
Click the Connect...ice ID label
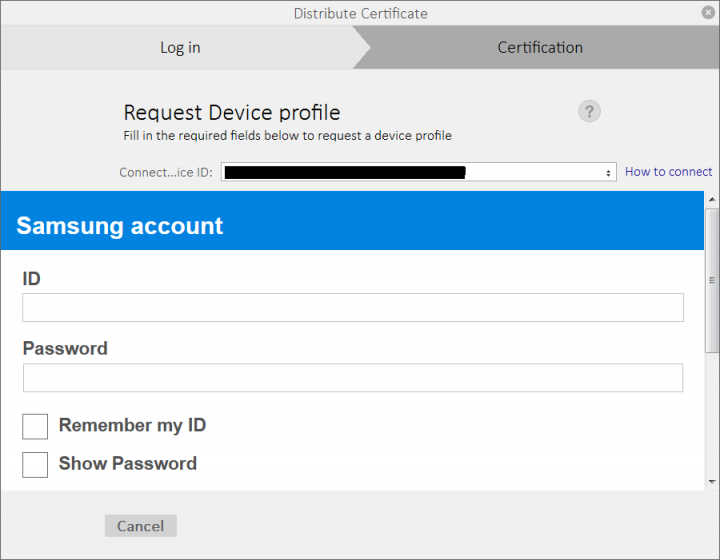[166, 172]
